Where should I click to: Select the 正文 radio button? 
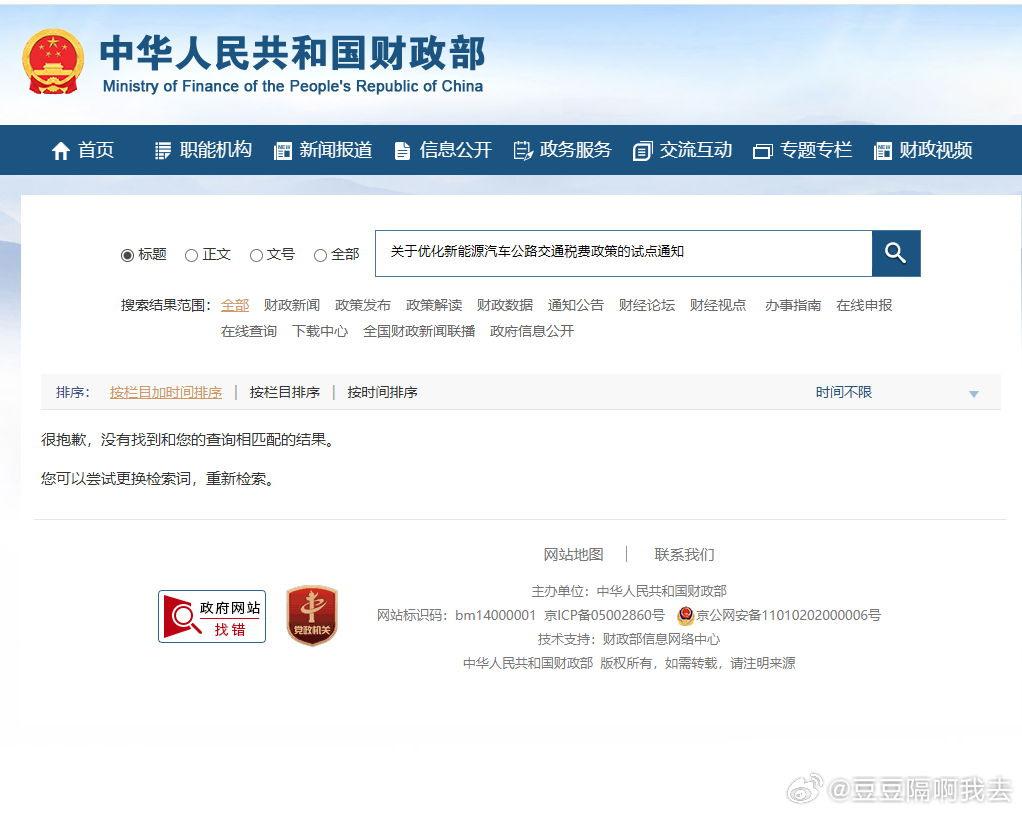click(191, 255)
